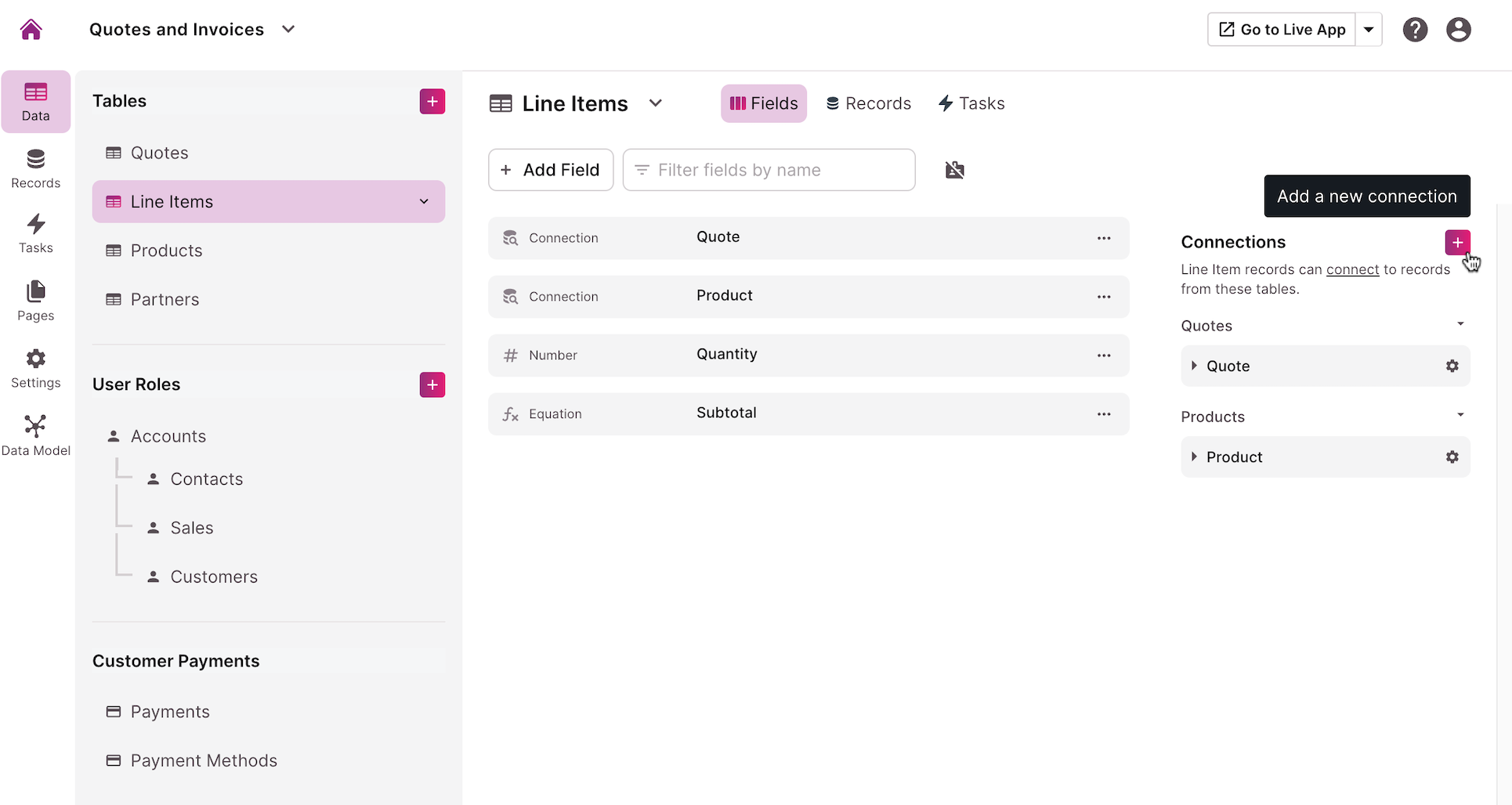Click the home icon top left
The image size is (1512, 805).
[30, 29]
